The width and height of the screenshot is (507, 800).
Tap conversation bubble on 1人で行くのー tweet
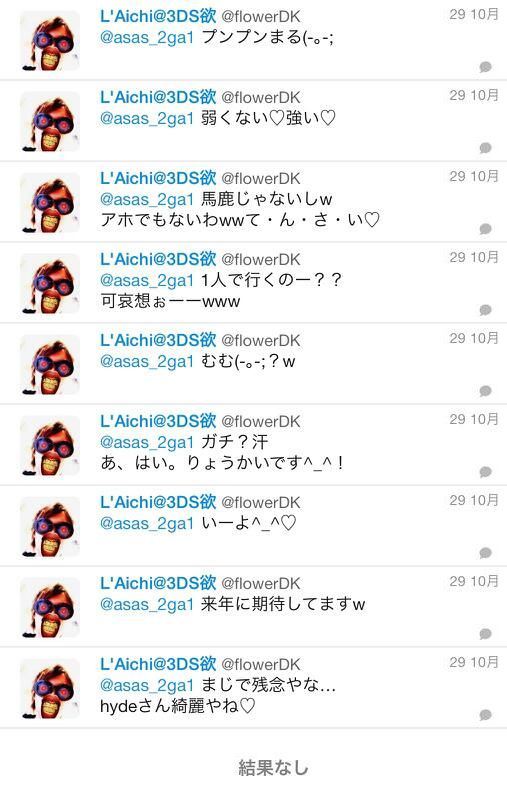tap(486, 310)
